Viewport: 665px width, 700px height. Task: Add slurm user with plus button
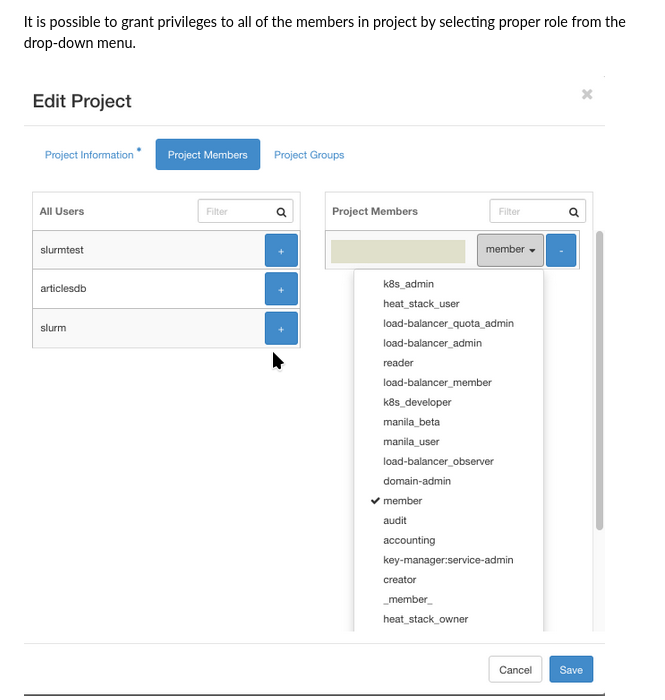[281, 328]
